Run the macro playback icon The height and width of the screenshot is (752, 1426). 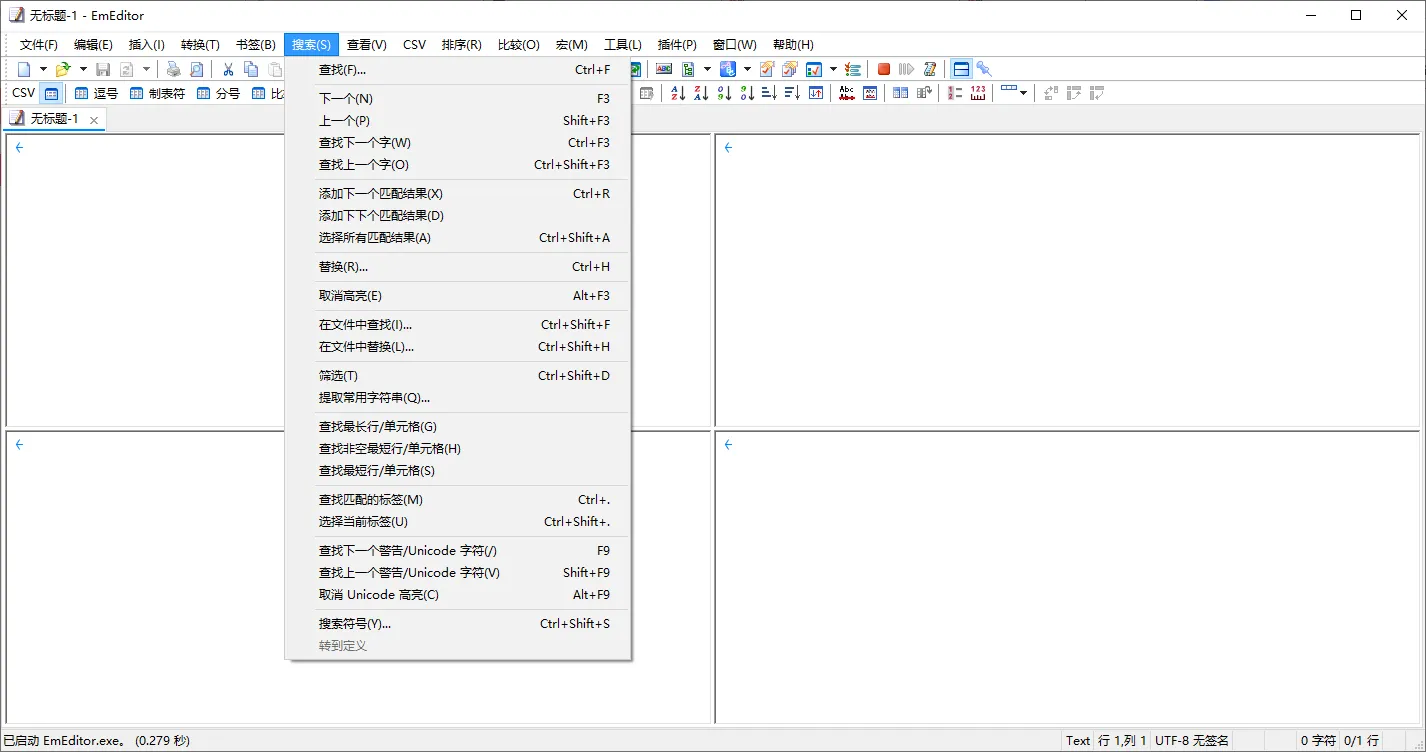tap(905, 69)
